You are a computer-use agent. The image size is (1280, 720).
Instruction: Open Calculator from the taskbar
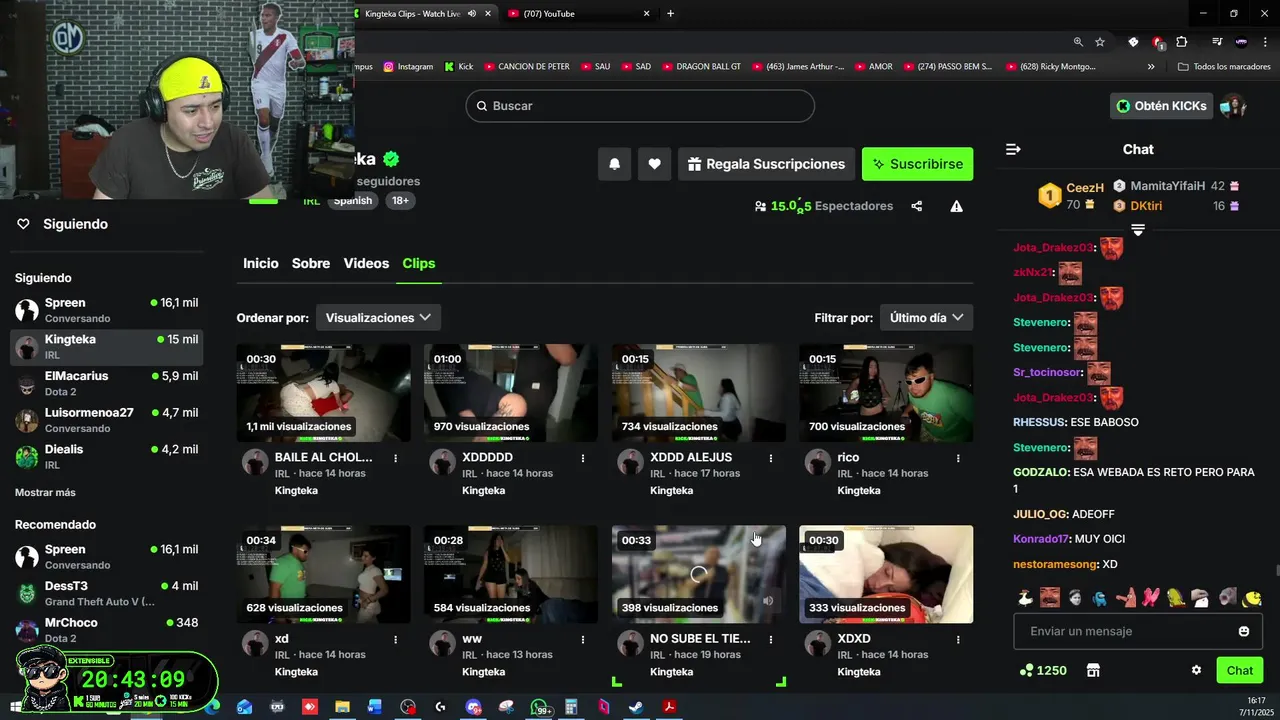pyautogui.click(x=571, y=707)
